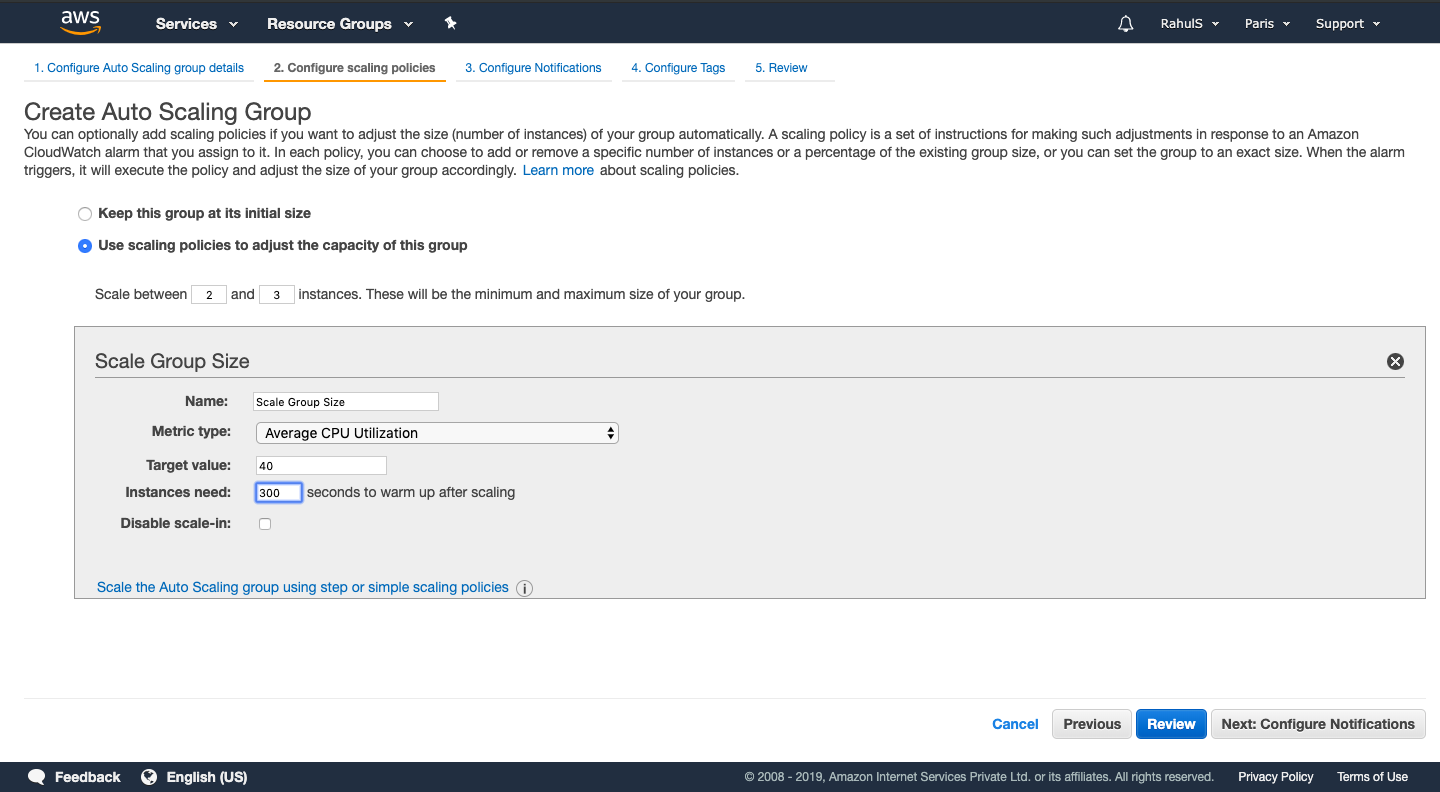Expand the Support menu

tap(1347, 22)
